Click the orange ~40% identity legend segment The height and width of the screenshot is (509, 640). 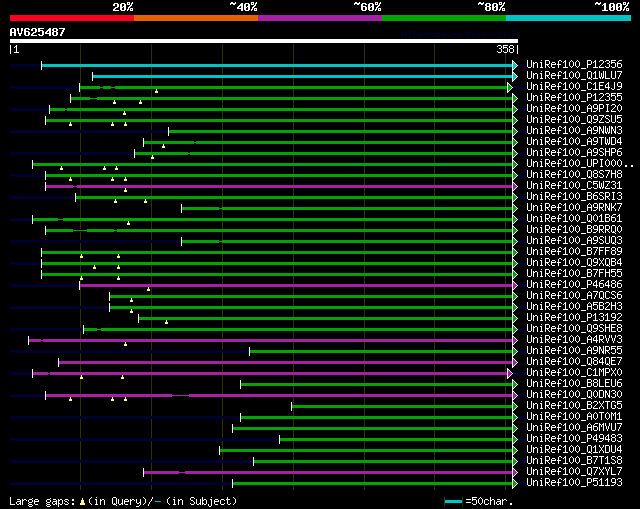point(196,18)
